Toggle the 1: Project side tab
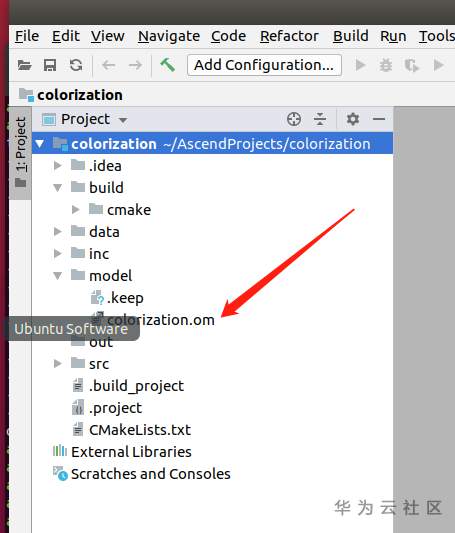 click(20, 152)
